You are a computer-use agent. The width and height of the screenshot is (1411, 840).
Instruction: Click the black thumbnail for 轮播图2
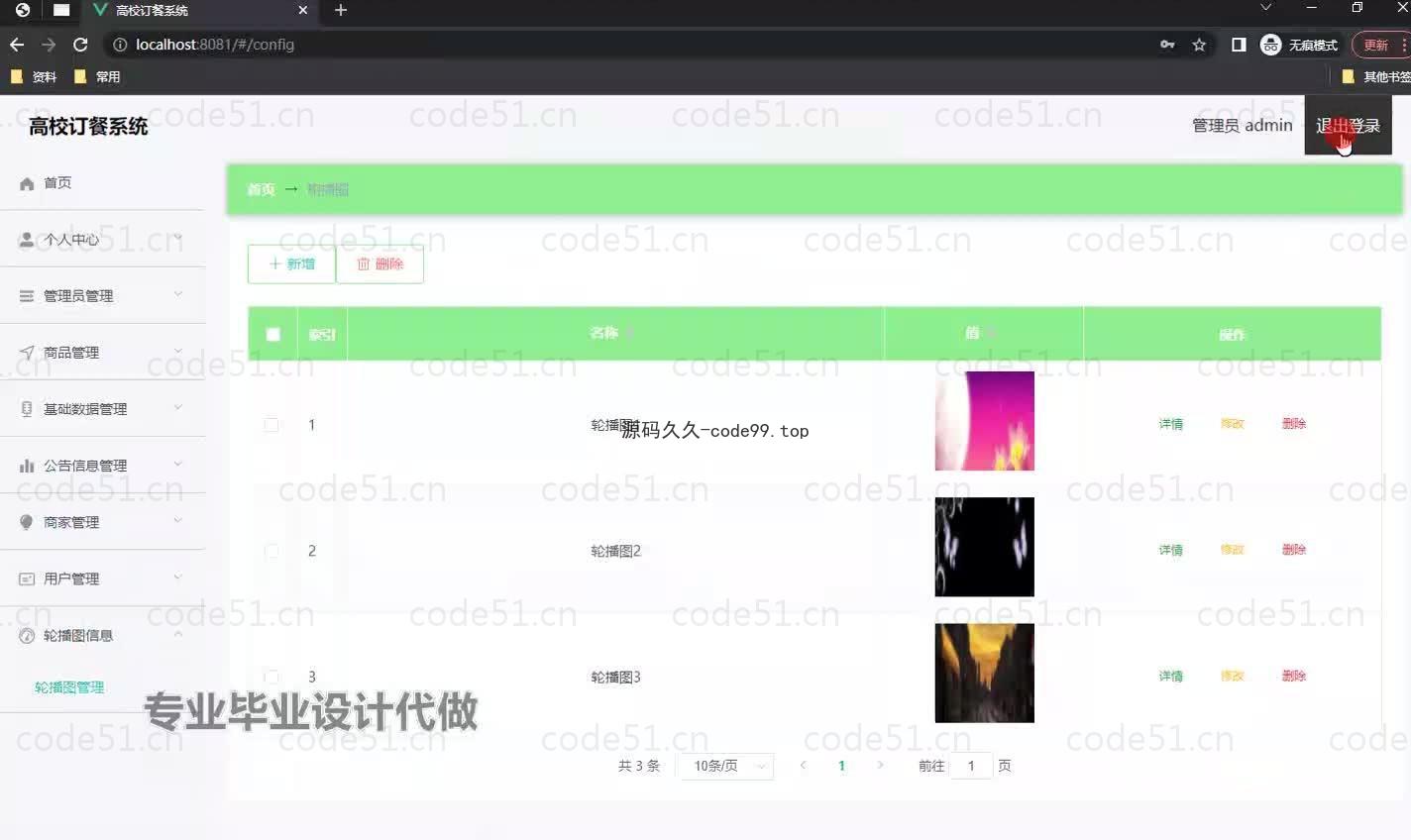984,547
